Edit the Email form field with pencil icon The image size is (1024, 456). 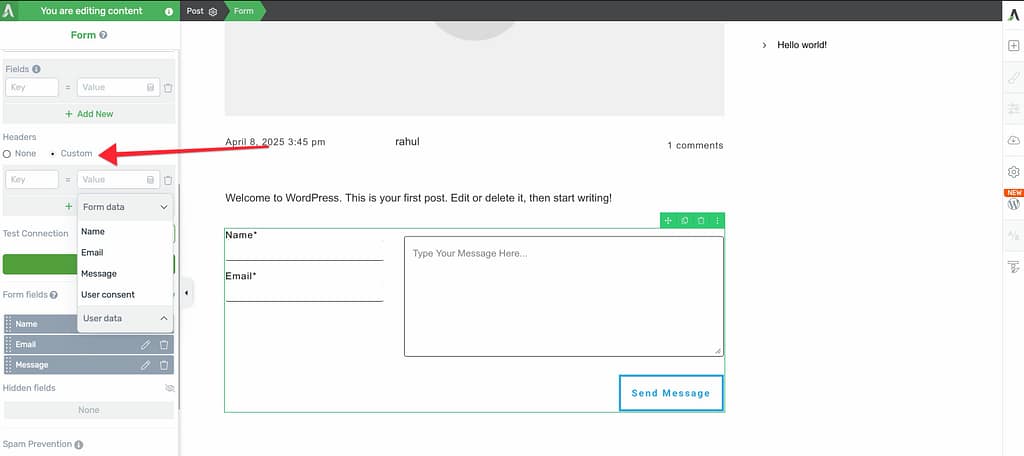coord(146,344)
